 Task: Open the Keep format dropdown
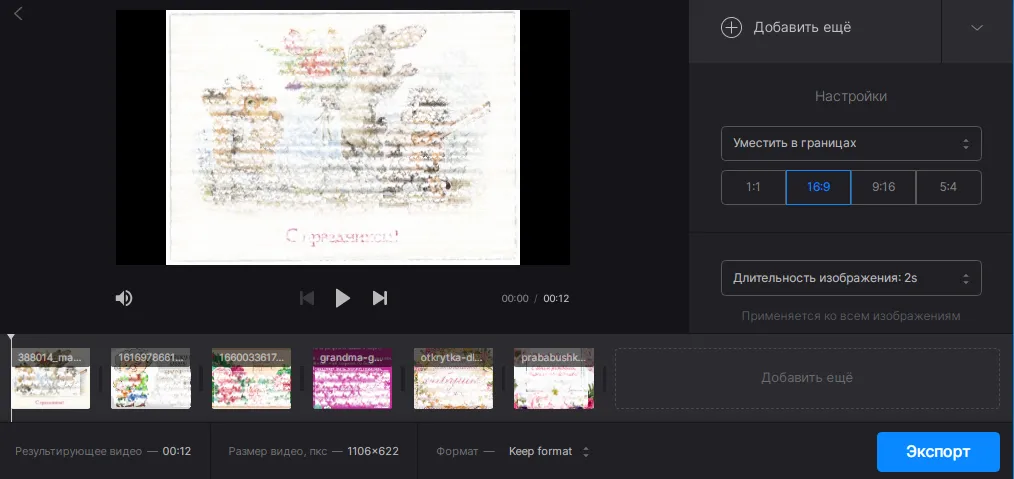548,451
